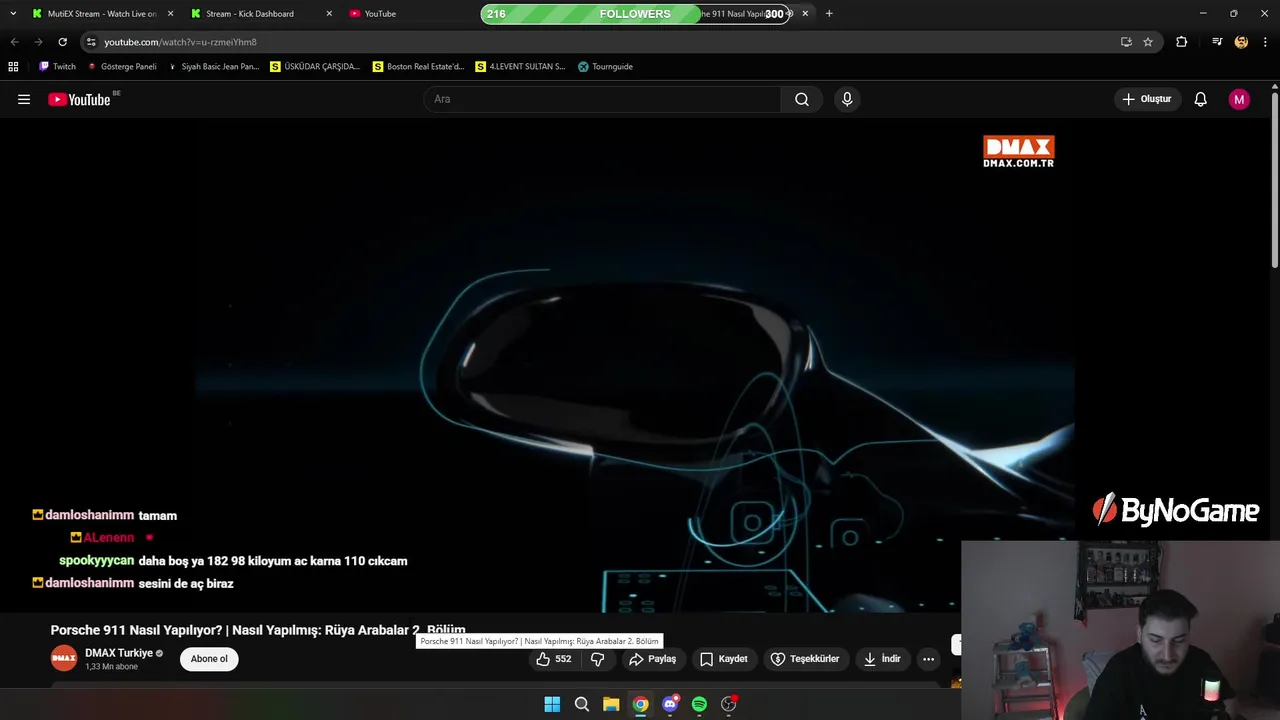Go back in browser history
The width and height of the screenshot is (1280, 720).
tap(14, 42)
